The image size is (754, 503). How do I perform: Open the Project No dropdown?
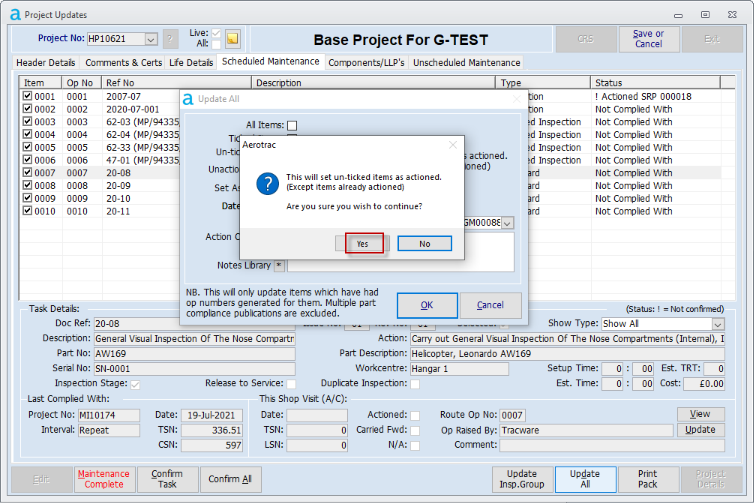coord(151,39)
